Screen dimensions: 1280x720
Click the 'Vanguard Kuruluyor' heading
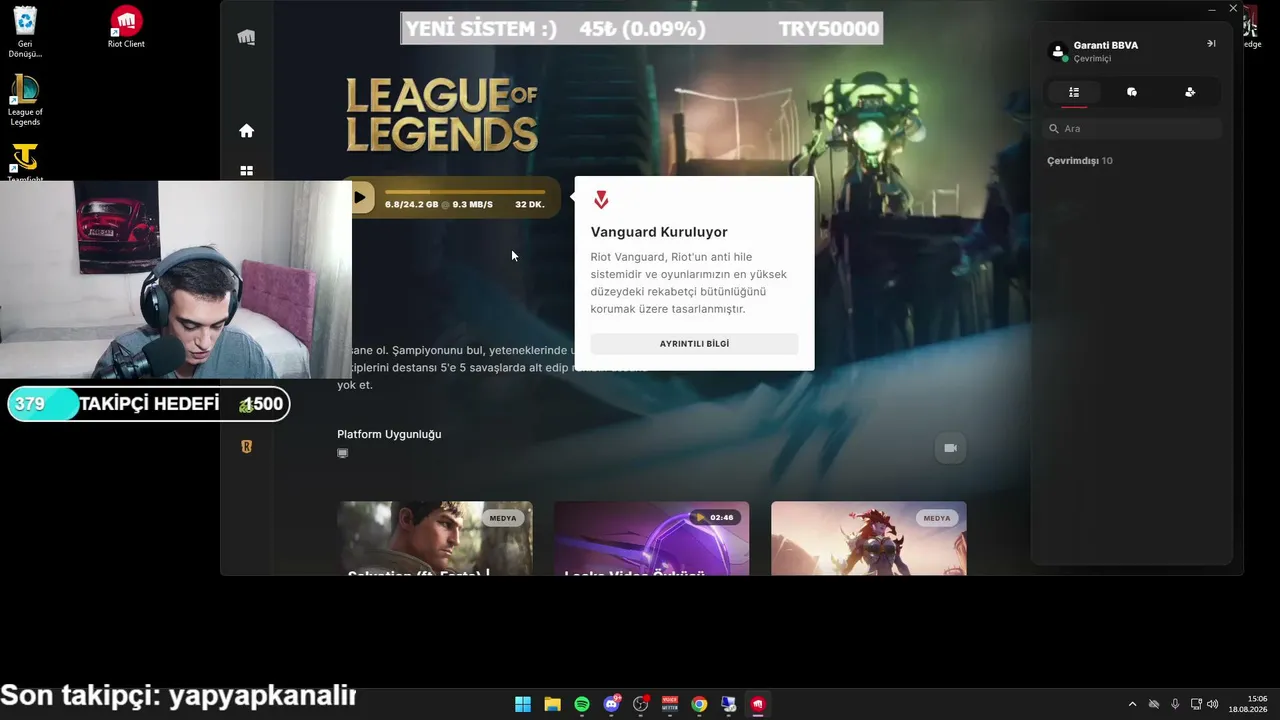click(x=659, y=232)
